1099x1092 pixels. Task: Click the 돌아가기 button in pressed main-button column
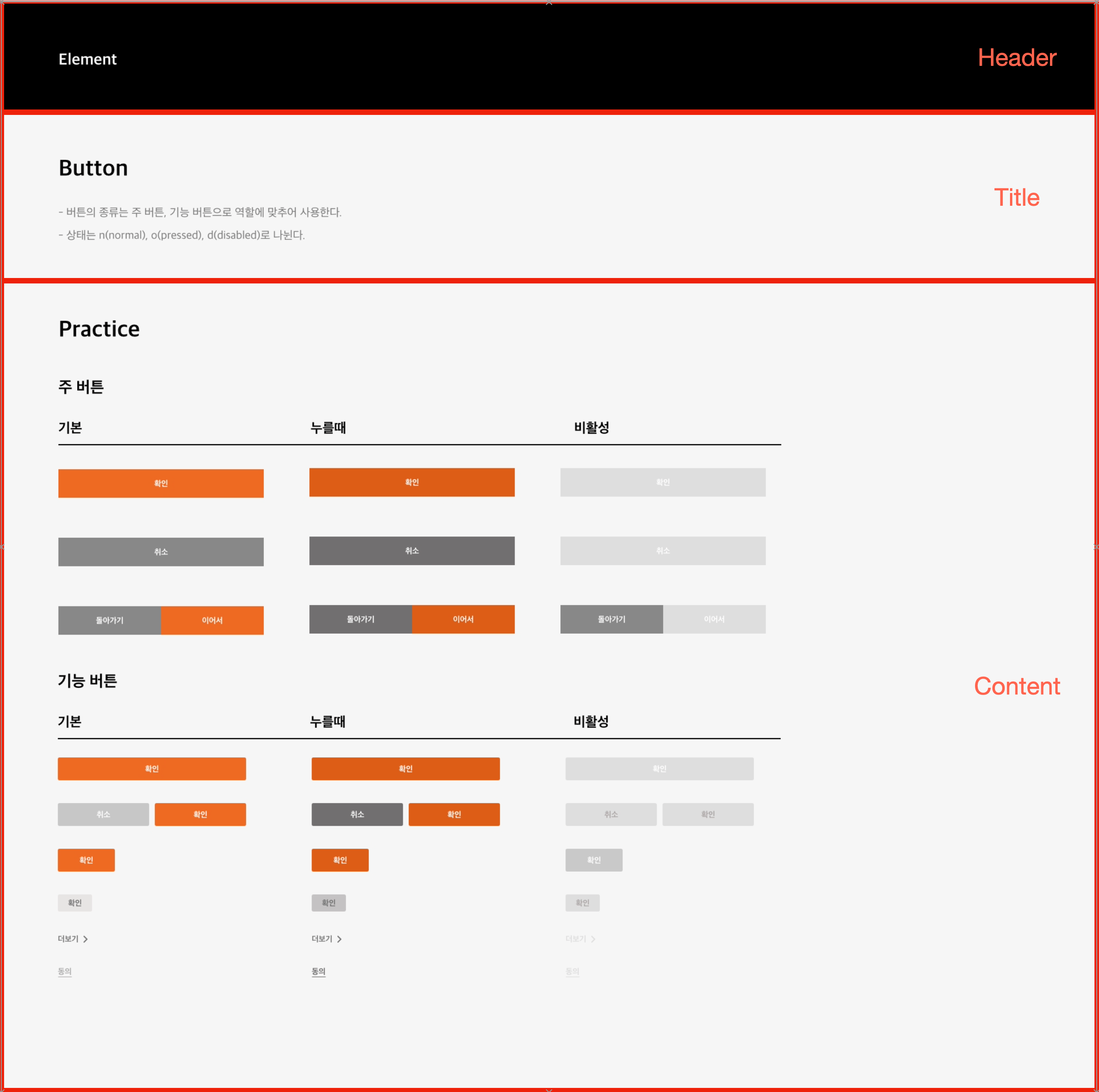click(x=361, y=619)
